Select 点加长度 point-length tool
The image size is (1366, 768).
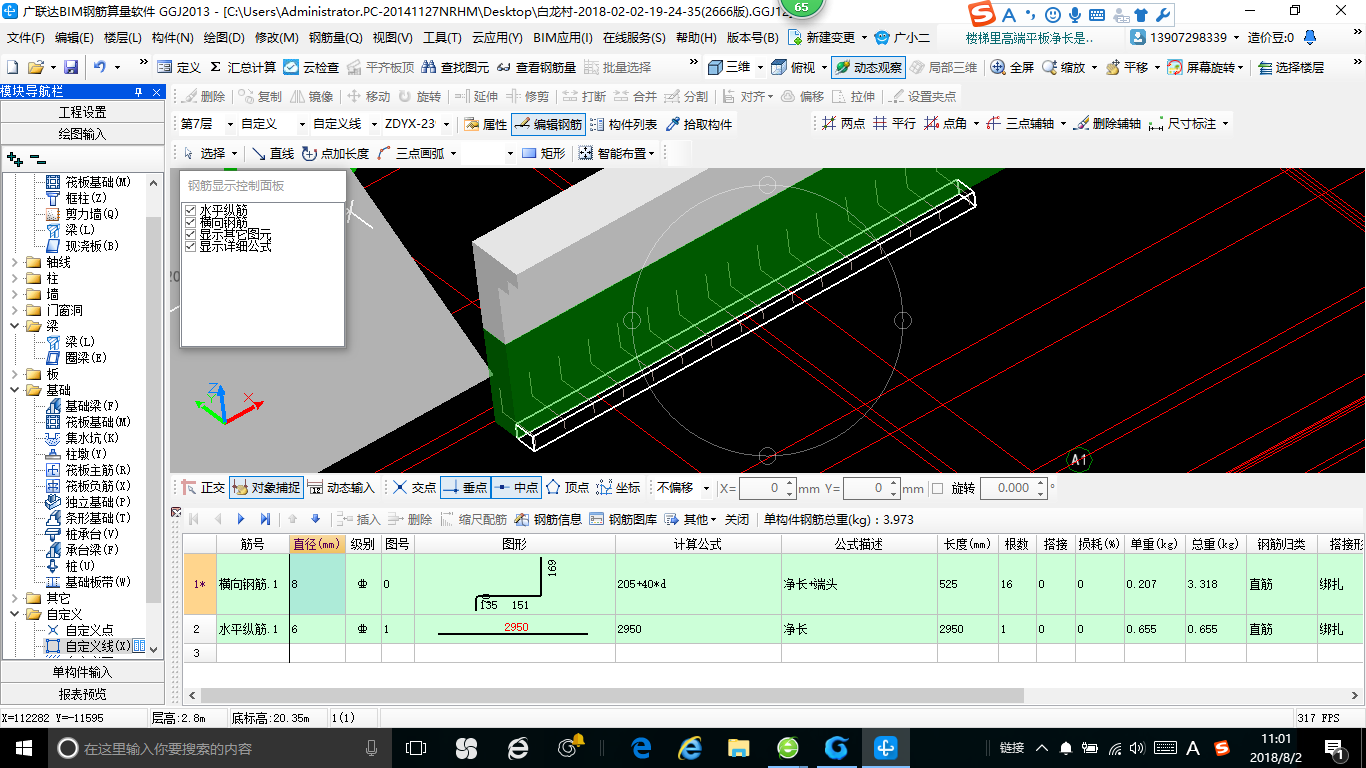[335, 153]
